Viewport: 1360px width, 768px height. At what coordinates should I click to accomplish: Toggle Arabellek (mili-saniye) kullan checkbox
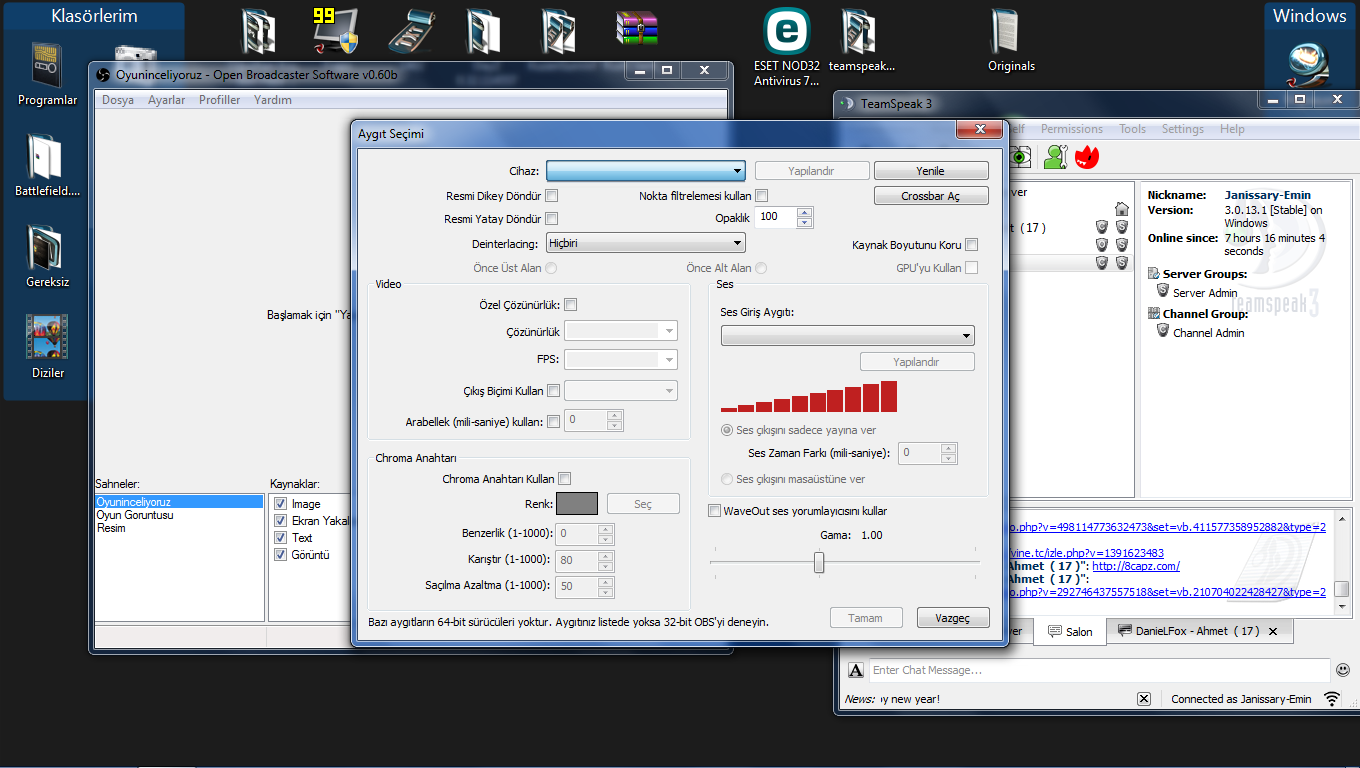click(x=553, y=422)
